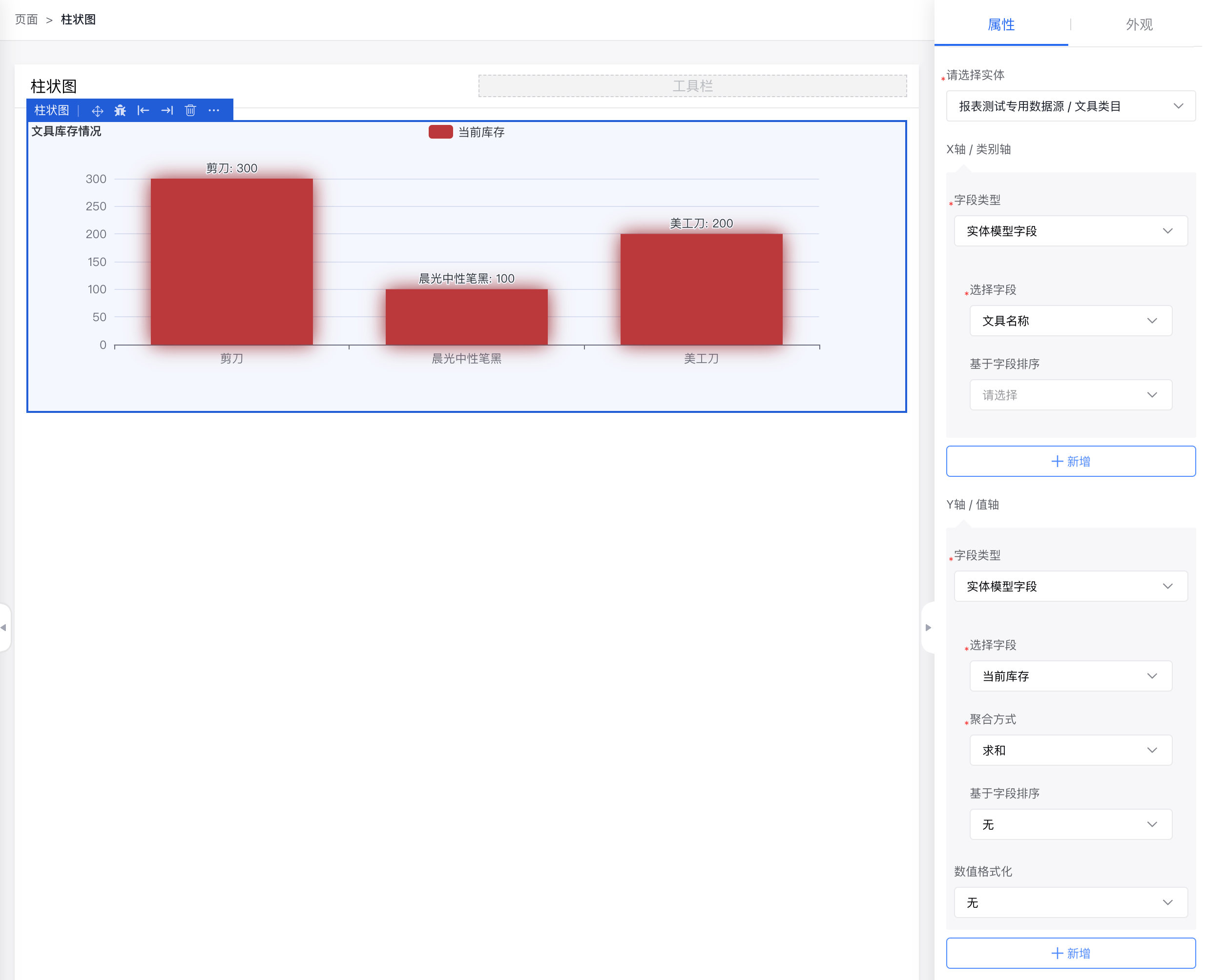Click the bug debug icon on chart toolbar
Image resolution: width=1205 pixels, height=980 pixels.
click(x=120, y=111)
